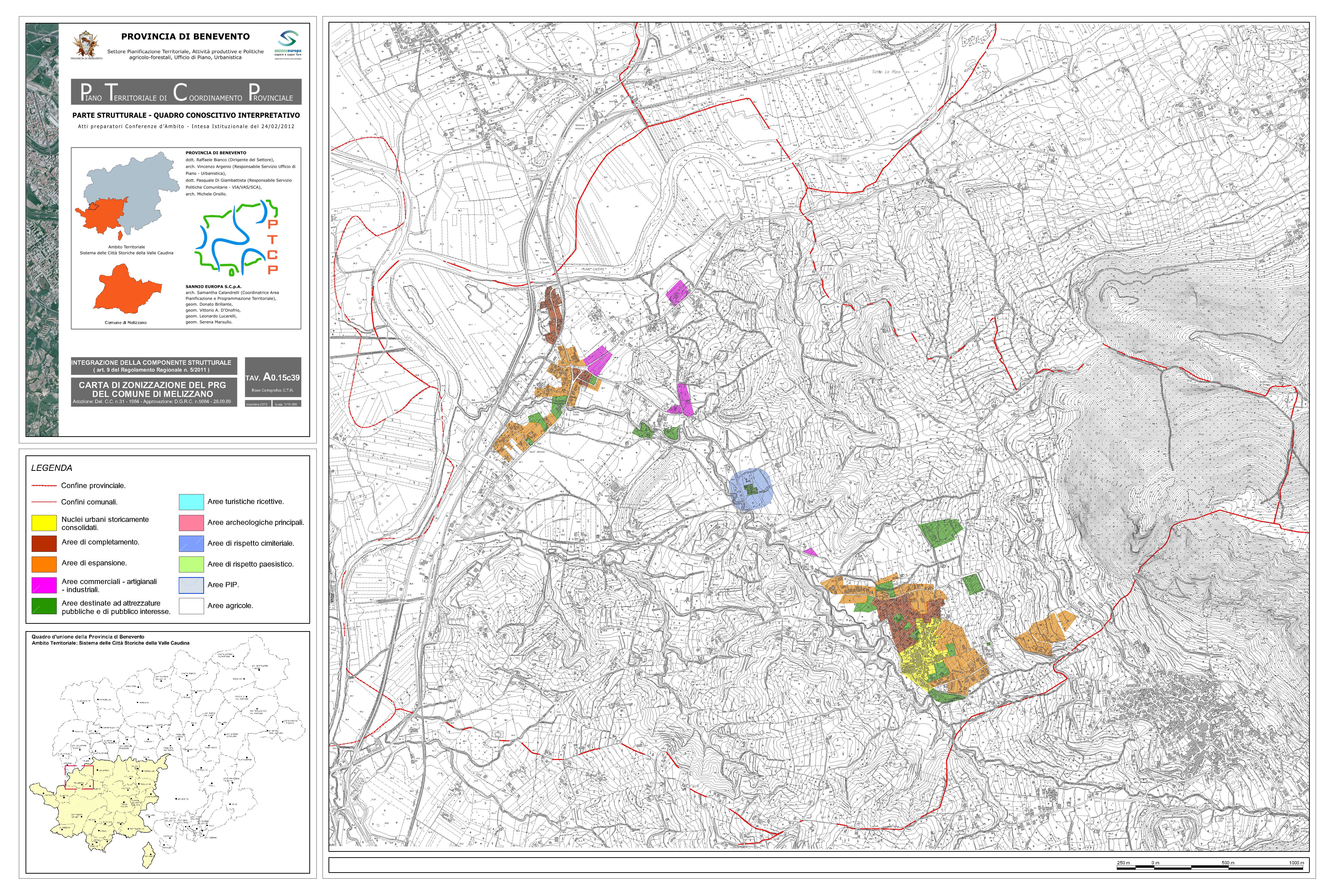
Task: Click the Aree agricole legend label
Action: click(230, 606)
